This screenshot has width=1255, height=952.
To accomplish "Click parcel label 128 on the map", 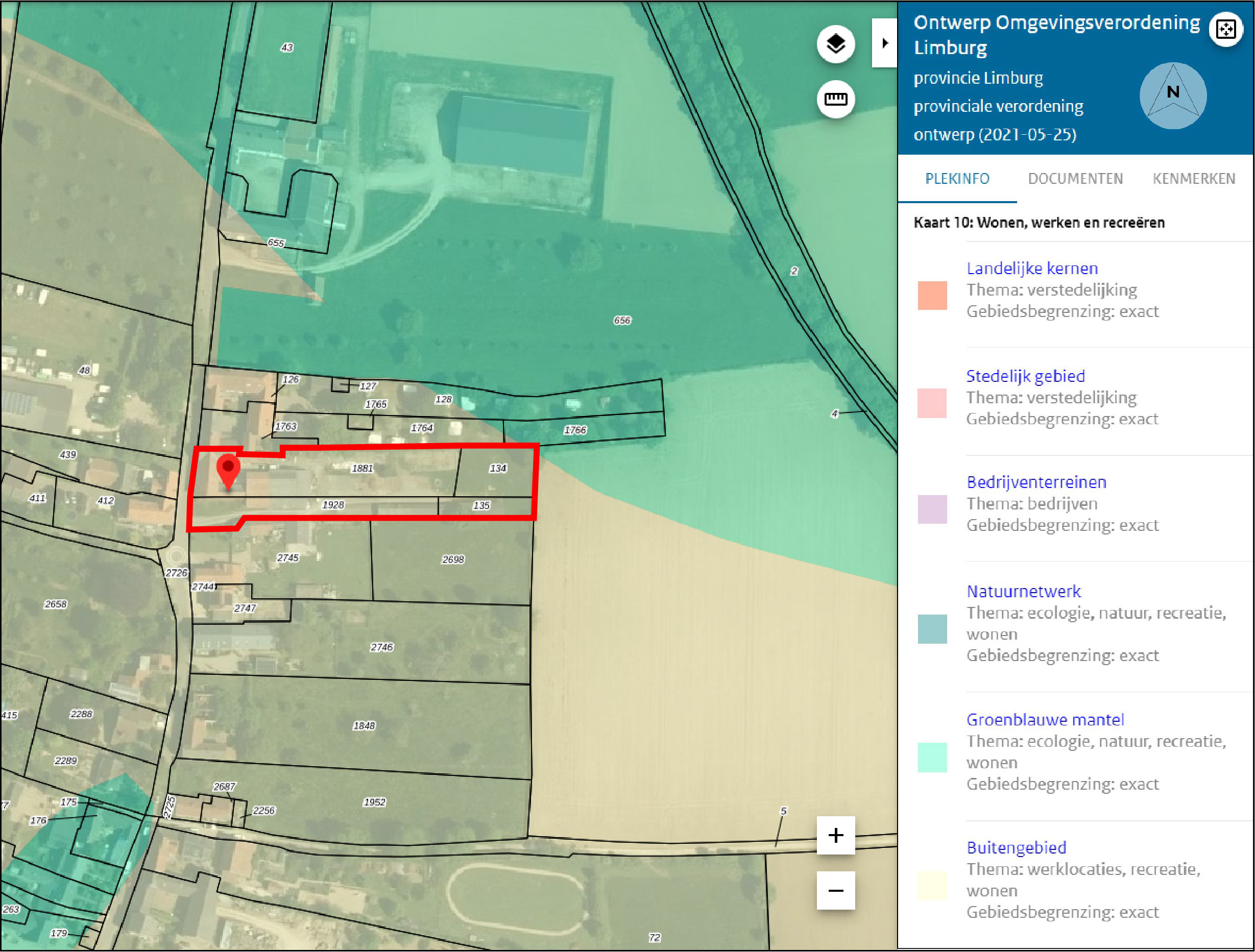I will coord(443,399).
